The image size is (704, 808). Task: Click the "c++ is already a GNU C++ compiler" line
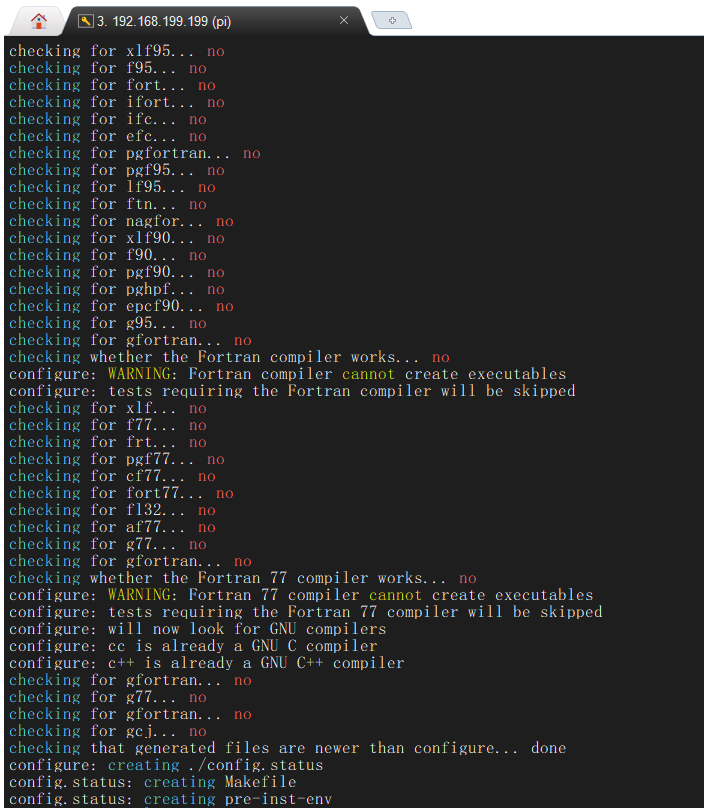256,663
